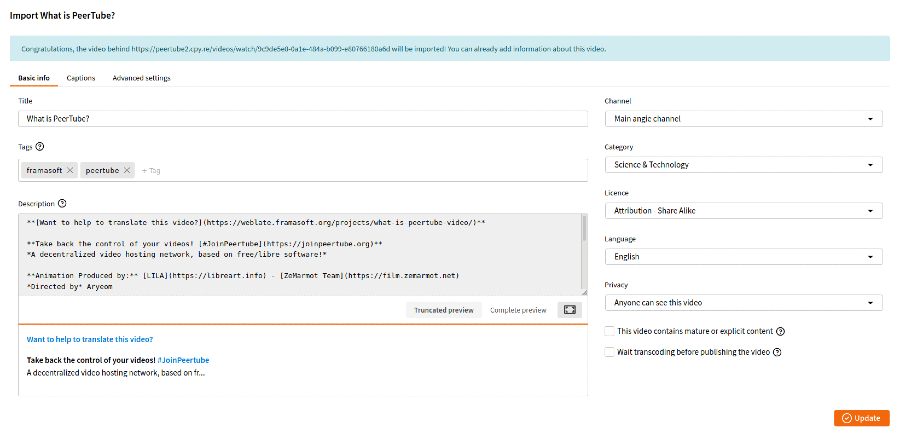
Task: Open wait transcoding help icon
Action: point(777,352)
